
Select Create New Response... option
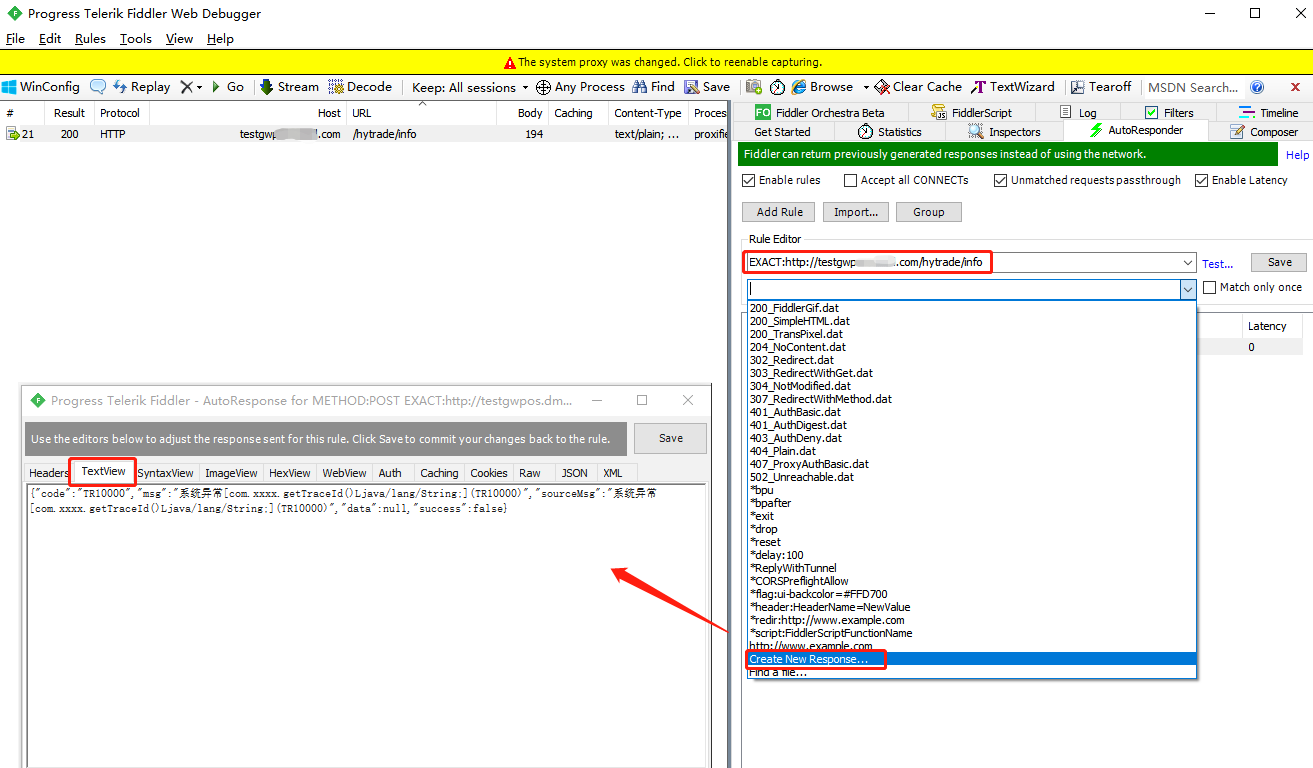click(971, 659)
